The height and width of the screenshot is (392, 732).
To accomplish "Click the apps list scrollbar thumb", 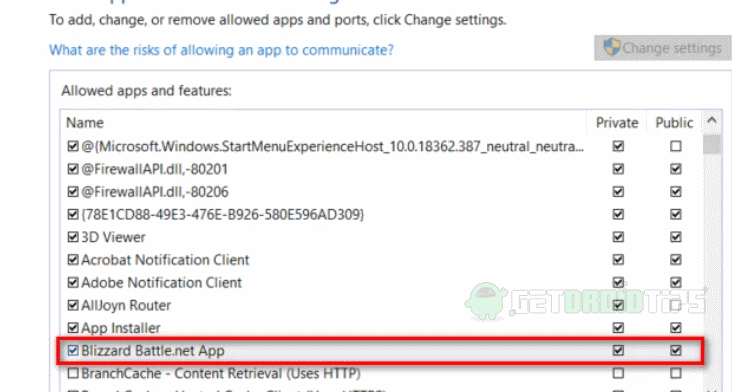I will [712, 144].
